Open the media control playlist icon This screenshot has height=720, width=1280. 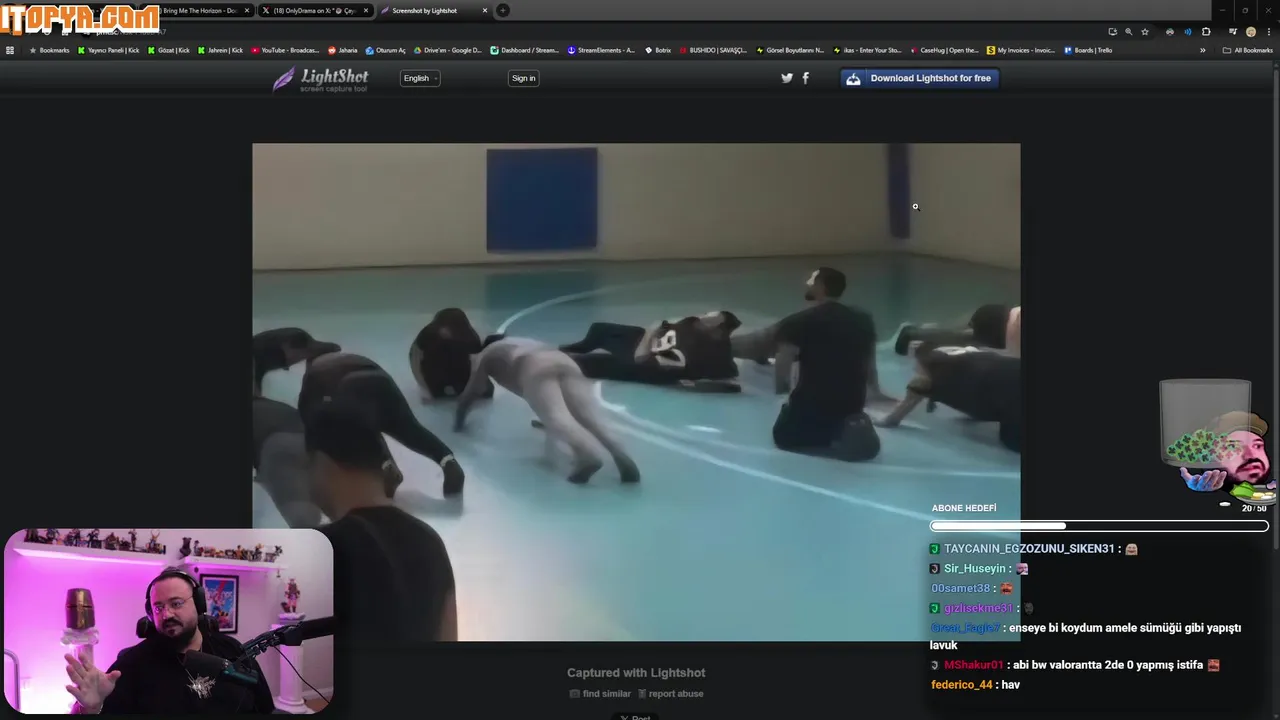[x=1232, y=32]
